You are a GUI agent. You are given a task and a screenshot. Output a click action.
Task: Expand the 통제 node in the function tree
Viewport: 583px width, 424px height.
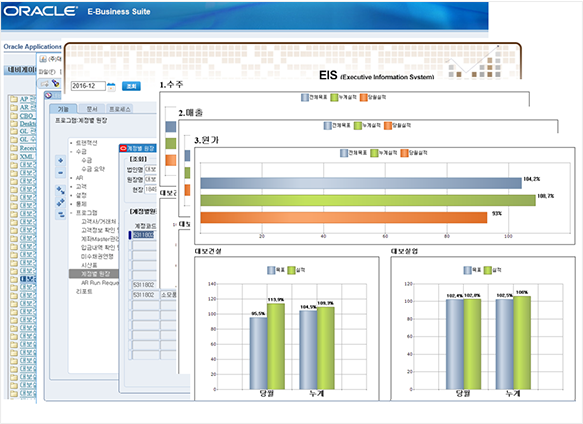[71, 204]
